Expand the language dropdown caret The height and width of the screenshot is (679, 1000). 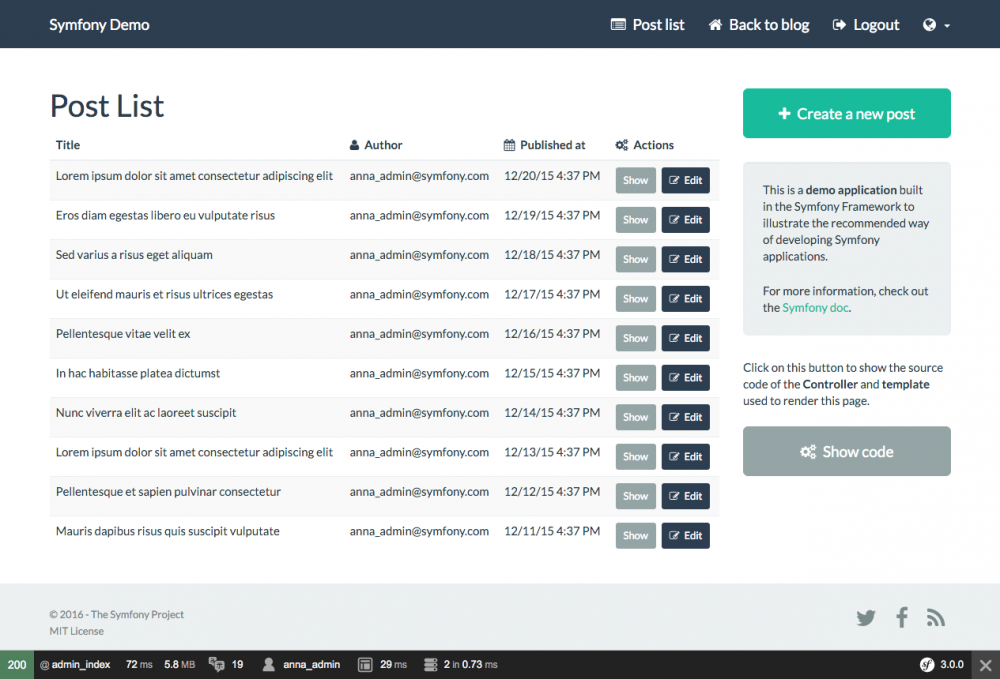click(947, 26)
